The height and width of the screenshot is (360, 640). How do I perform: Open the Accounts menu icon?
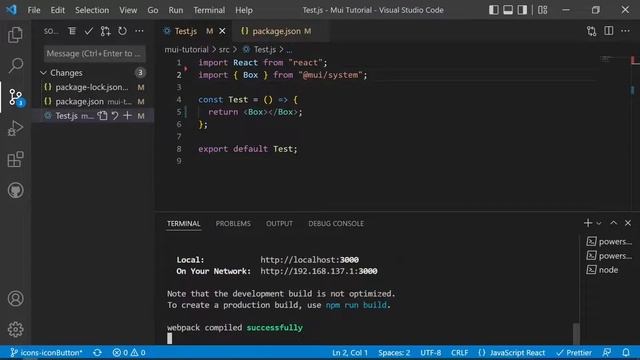[x=16, y=299]
